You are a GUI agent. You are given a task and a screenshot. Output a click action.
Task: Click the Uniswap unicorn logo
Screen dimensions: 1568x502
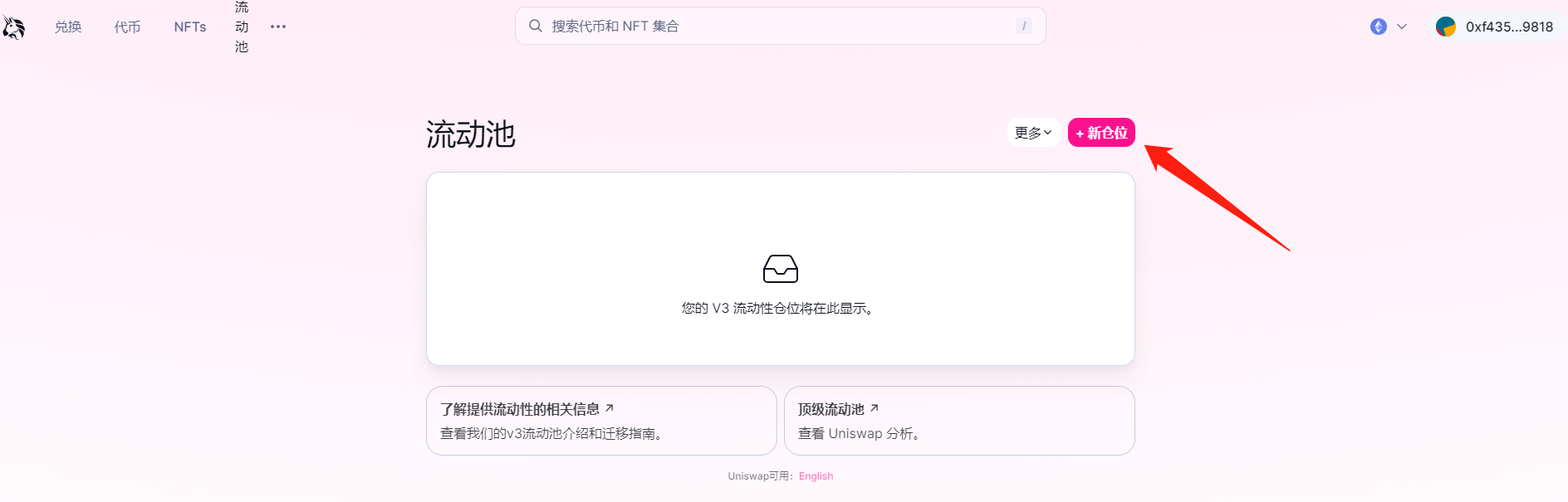coord(13,27)
